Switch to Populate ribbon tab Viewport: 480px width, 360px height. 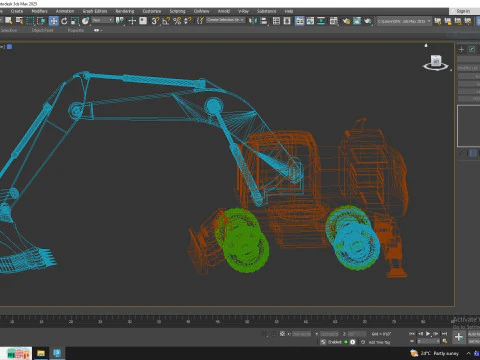click(76, 30)
